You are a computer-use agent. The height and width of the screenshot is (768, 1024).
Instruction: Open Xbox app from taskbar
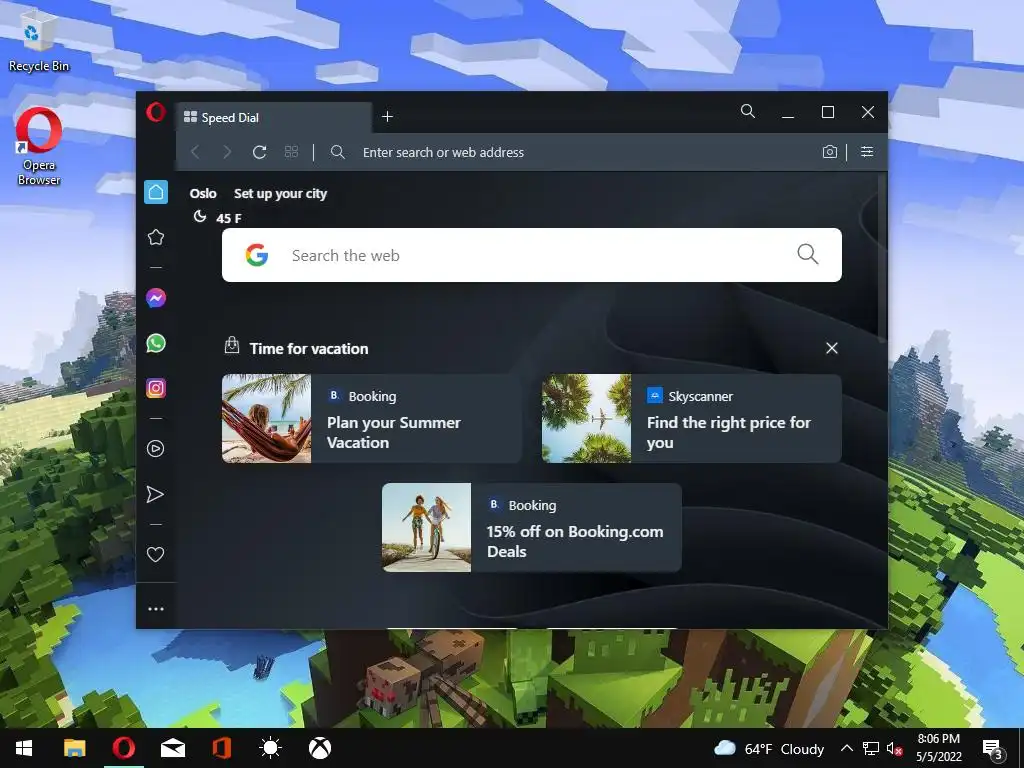click(319, 748)
